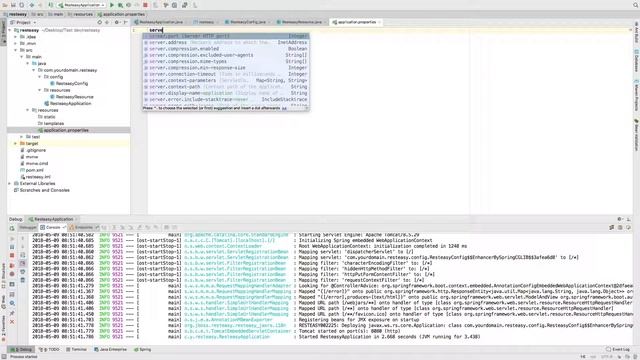
Task: Click the Synchronize refresh icon in toolbar
Action: point(22,5)
